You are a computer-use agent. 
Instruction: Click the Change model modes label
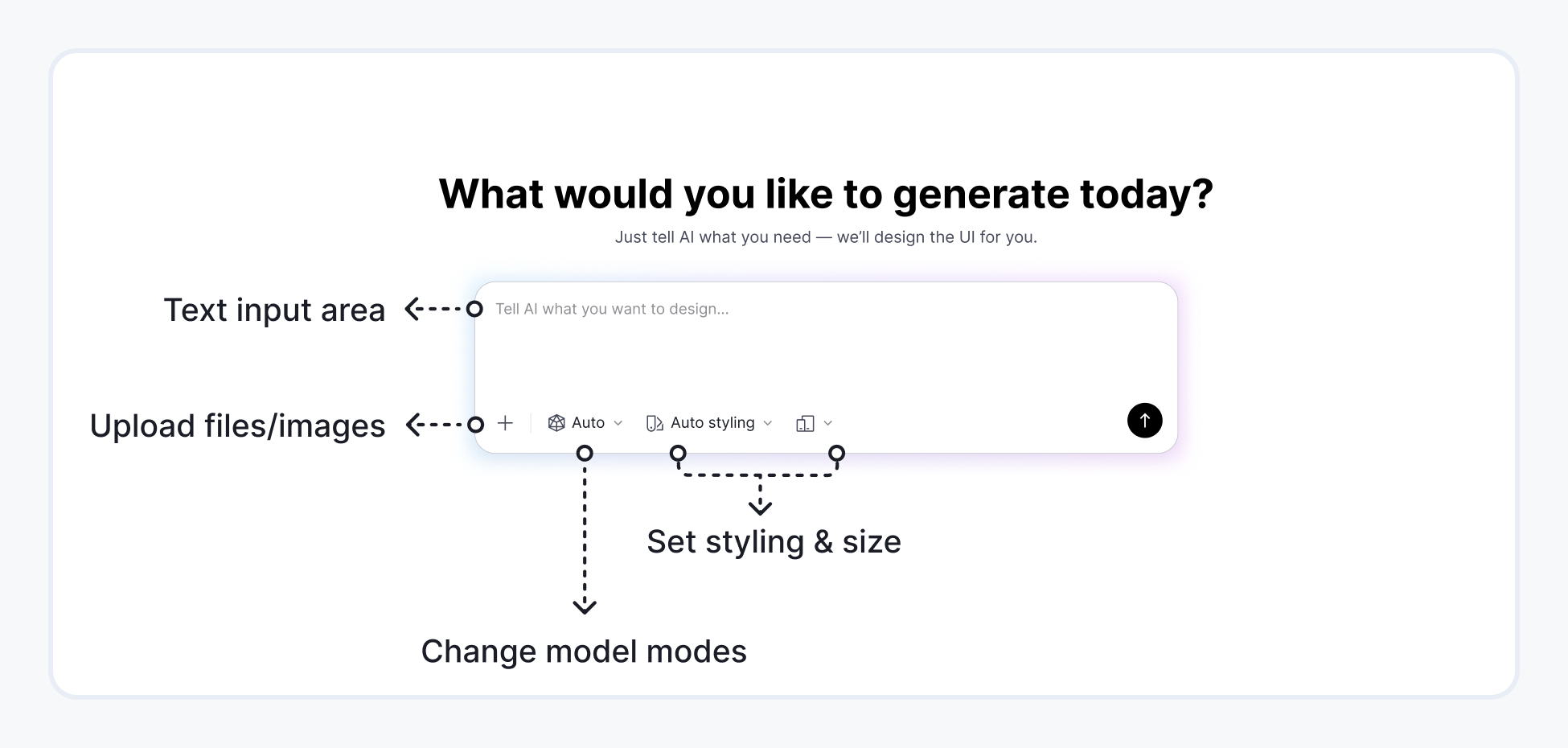[584, 651]
